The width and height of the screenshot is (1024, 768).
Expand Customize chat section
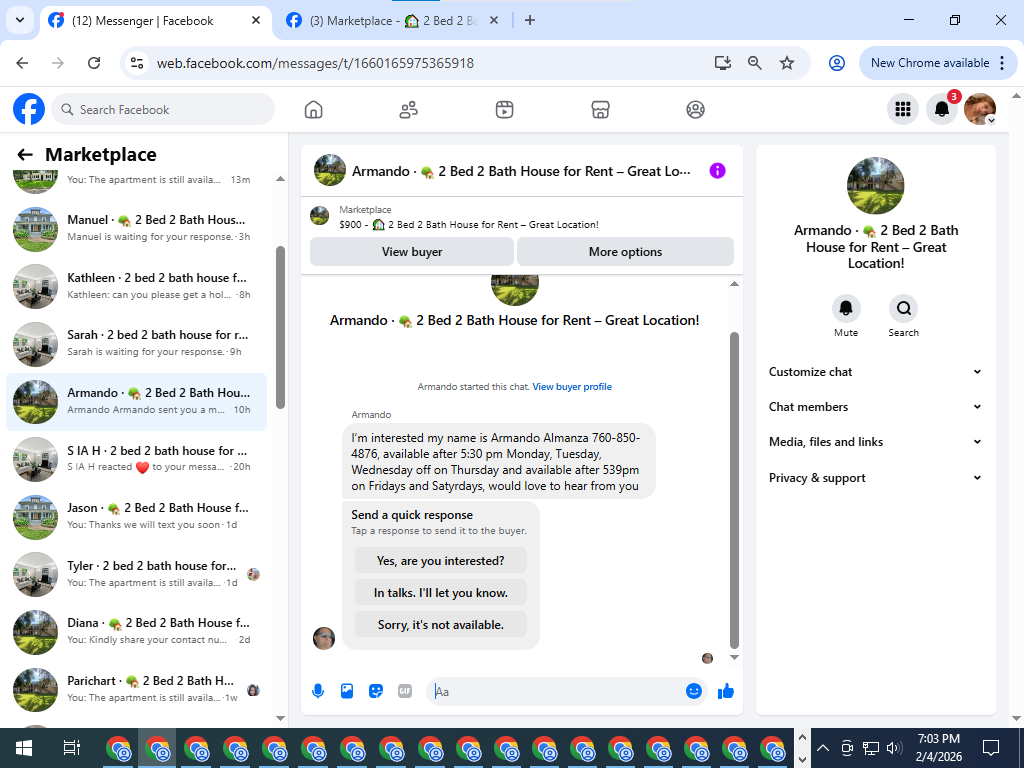click(875, 372)
